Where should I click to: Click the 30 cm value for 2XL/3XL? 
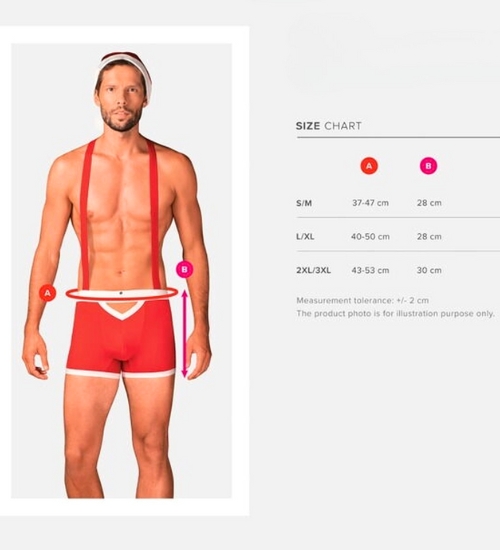pyautogui.click(x=429, y=270)
